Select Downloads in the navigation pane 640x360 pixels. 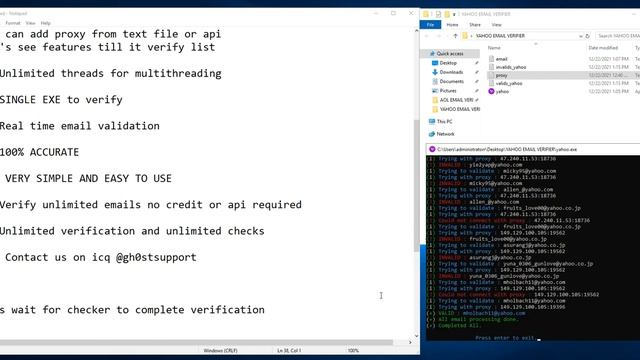point(451,72)
